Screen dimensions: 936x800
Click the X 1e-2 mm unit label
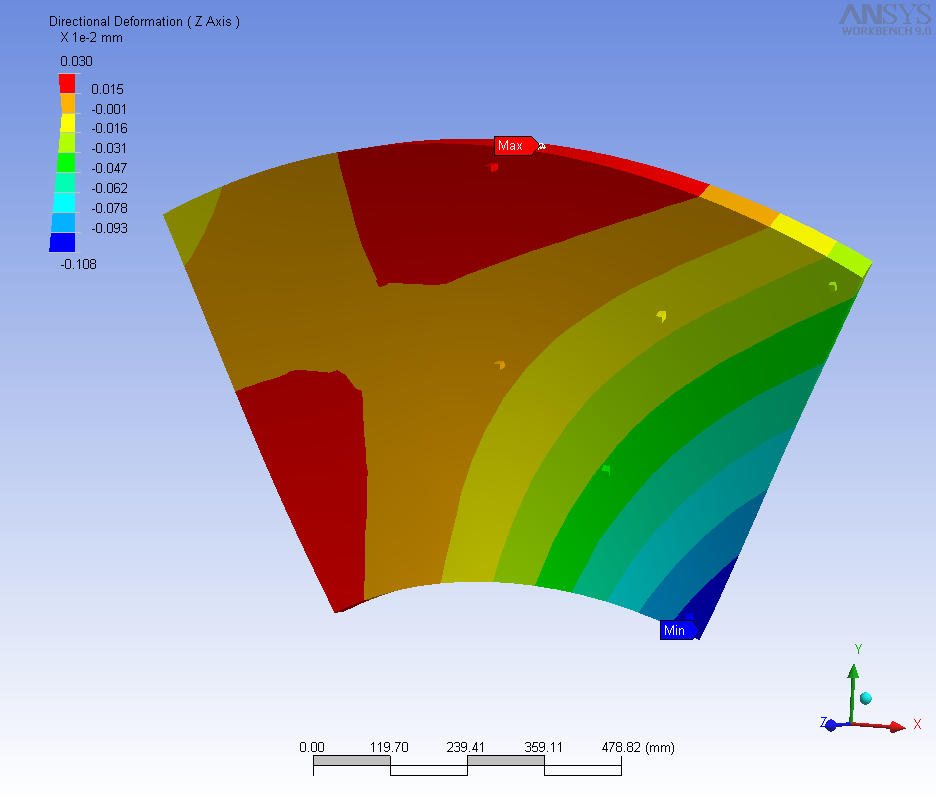91,38
